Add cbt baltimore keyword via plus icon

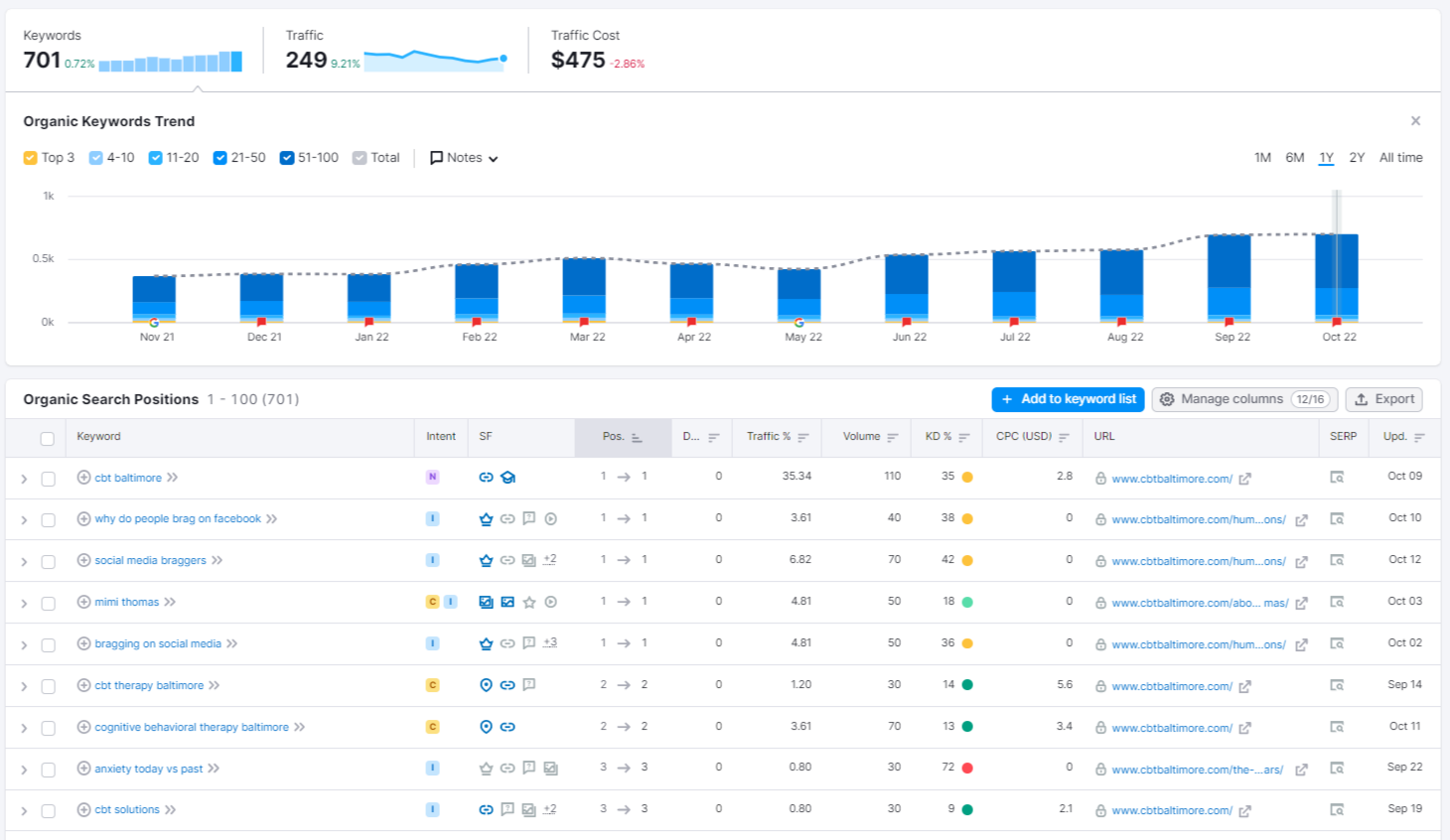point(83,478)
